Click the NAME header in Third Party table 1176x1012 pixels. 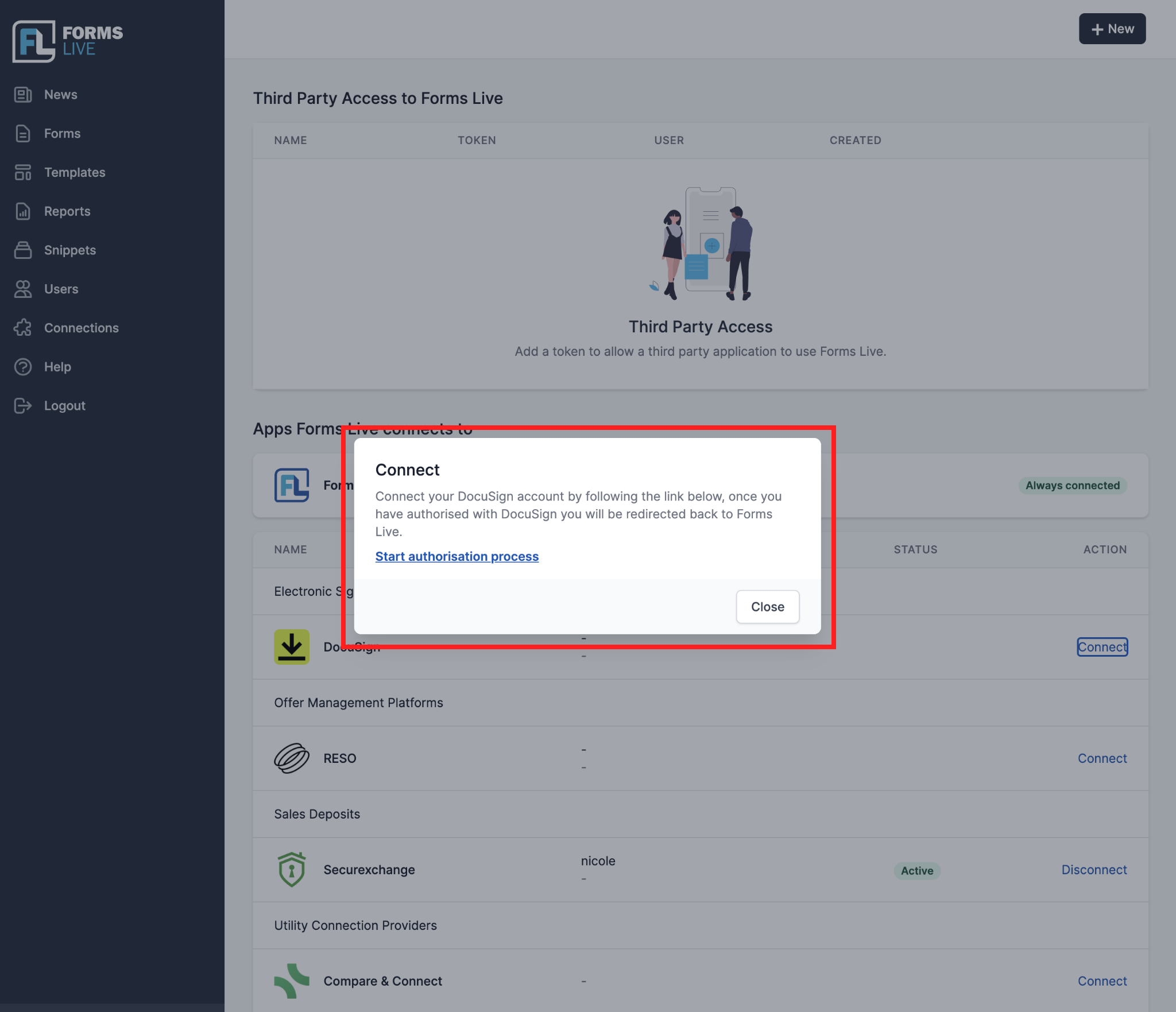coord(291,141)
